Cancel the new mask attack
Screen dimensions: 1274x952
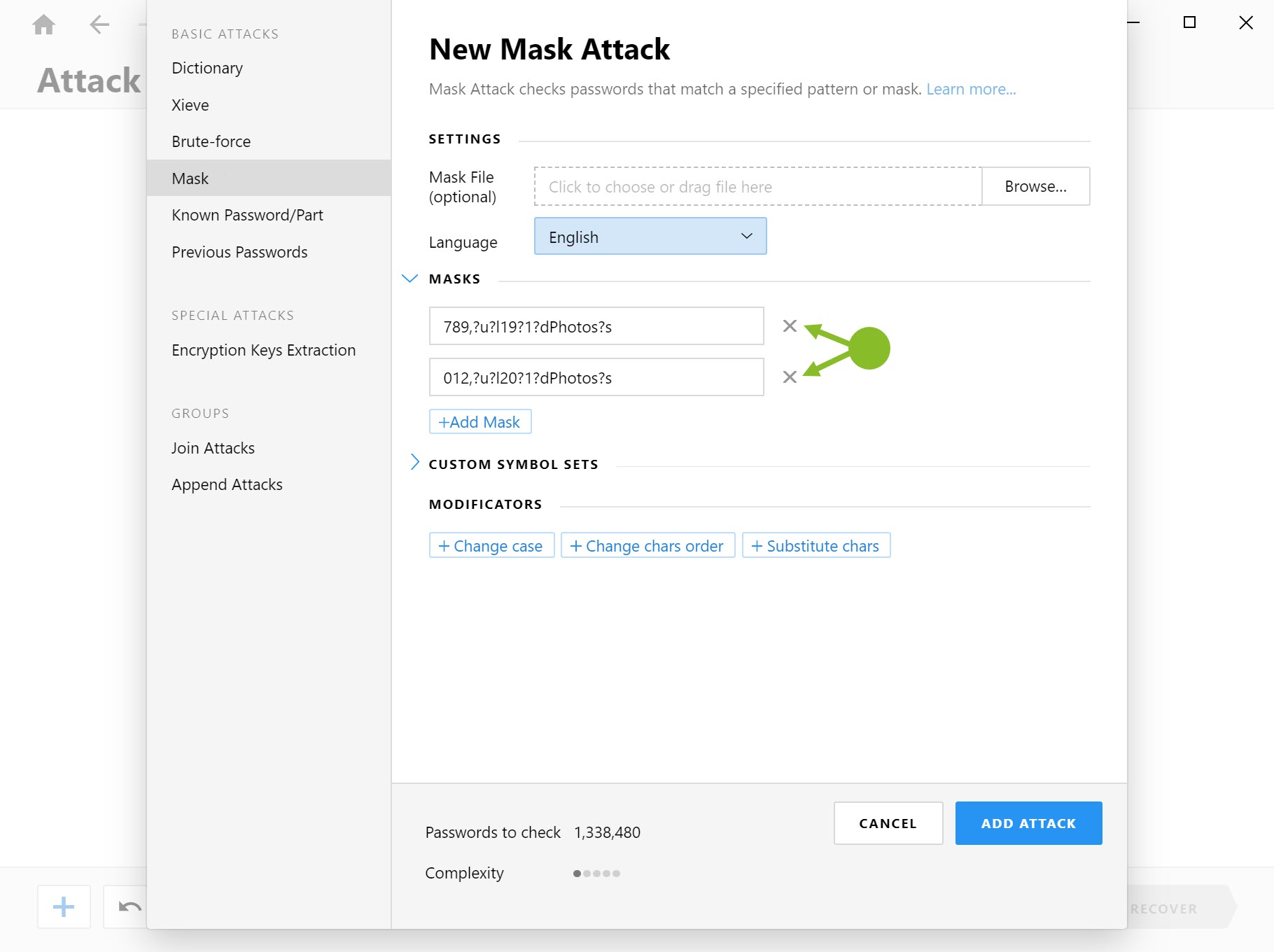(888, 823)
